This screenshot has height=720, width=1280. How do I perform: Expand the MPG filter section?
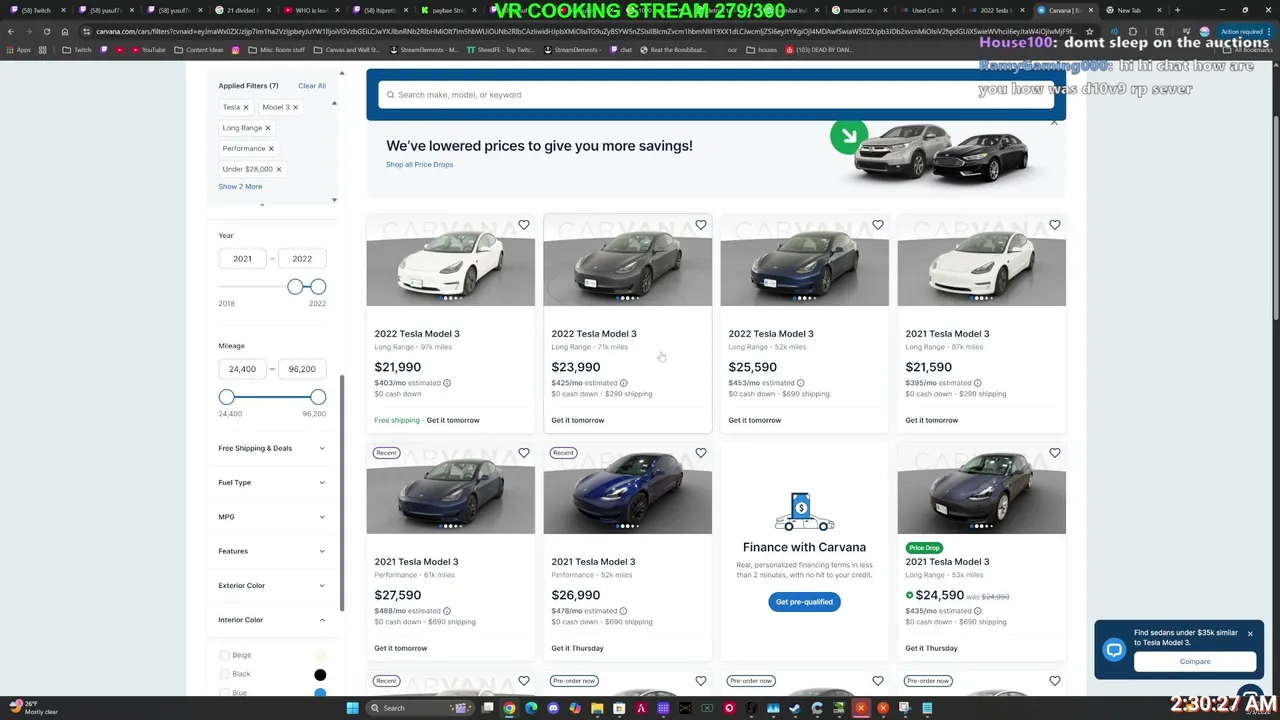pos(272,517)
